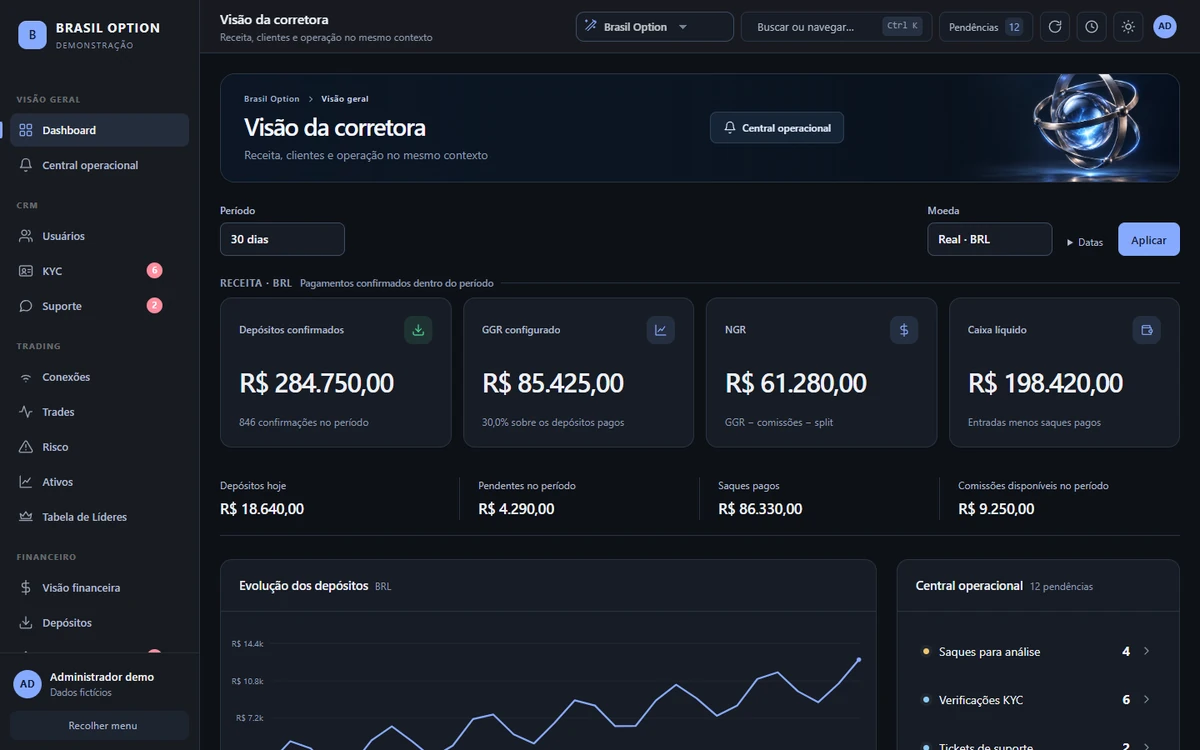This screenshot has width=1200, height=750.
Task: Click the Conexões wifi icon
Action: tap(26, 377)
